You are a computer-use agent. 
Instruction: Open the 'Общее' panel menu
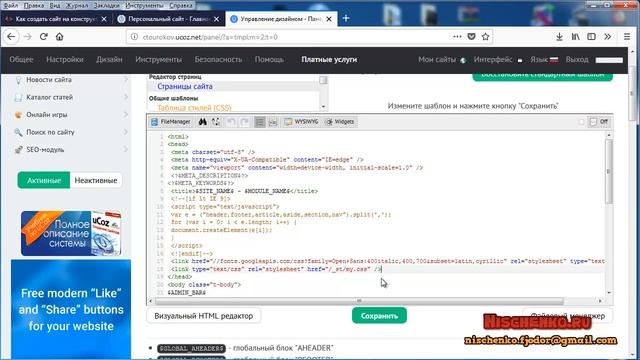click(21, 60)
